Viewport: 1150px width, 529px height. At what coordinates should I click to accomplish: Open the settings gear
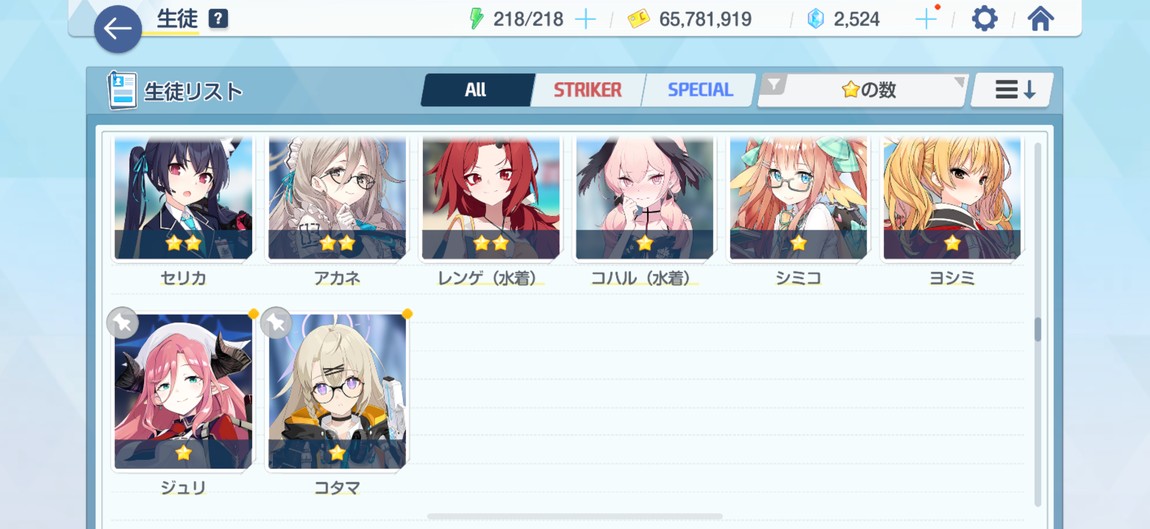point(984,18)
